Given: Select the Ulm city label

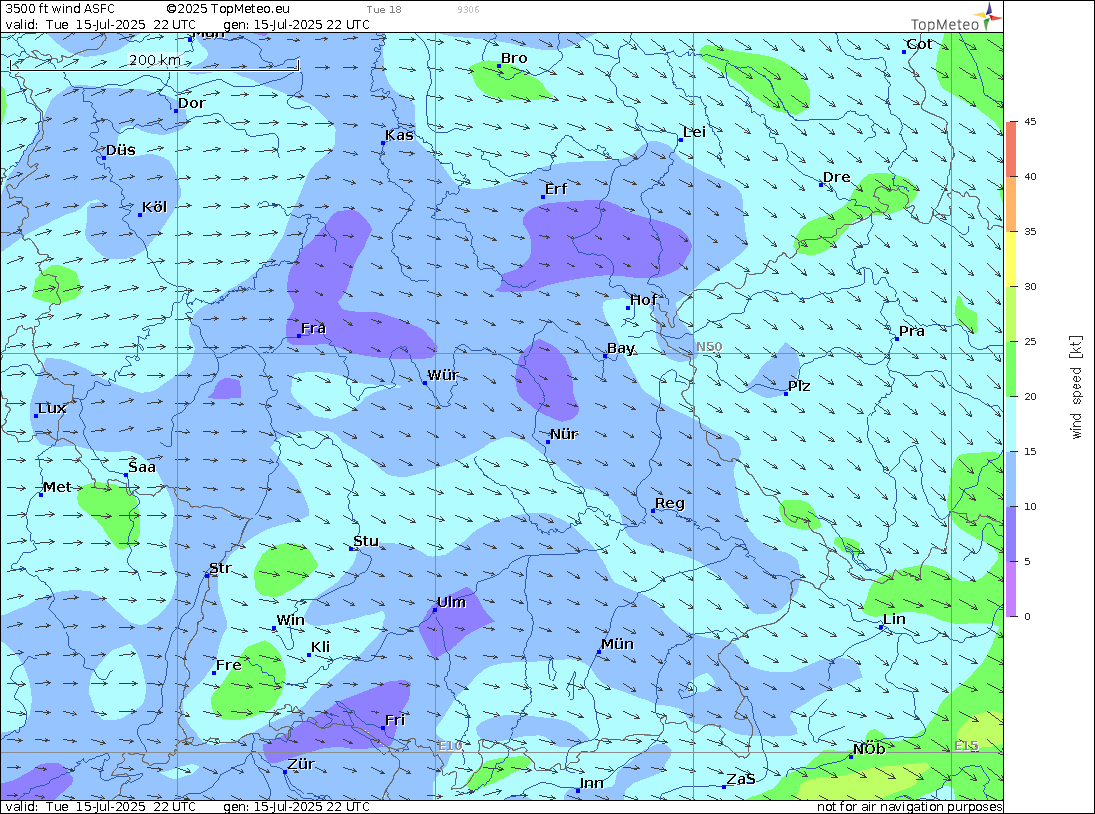Looking at the screenshot, I should 451,602.
